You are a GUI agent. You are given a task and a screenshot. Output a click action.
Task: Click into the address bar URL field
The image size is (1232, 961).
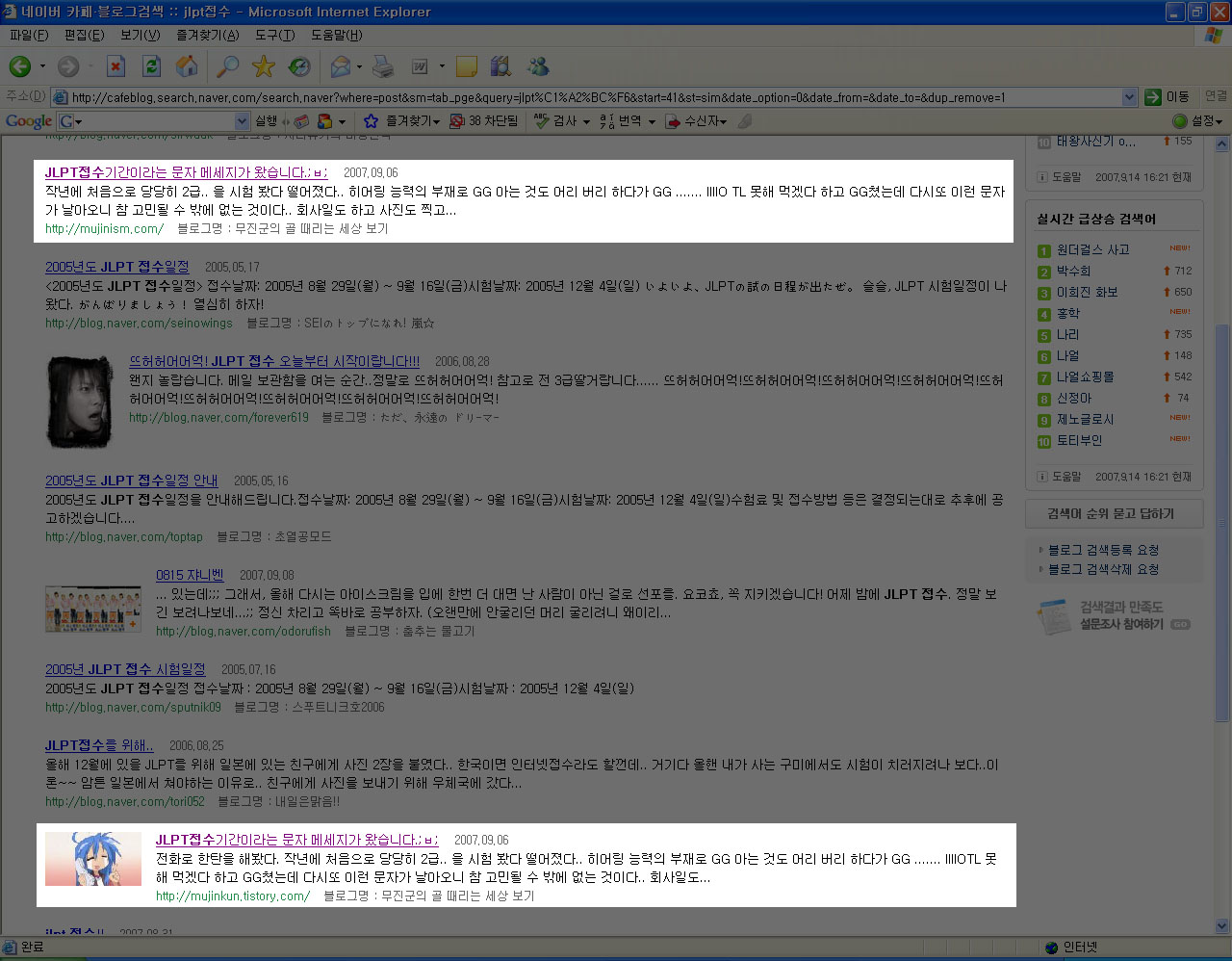coord(594,97)
